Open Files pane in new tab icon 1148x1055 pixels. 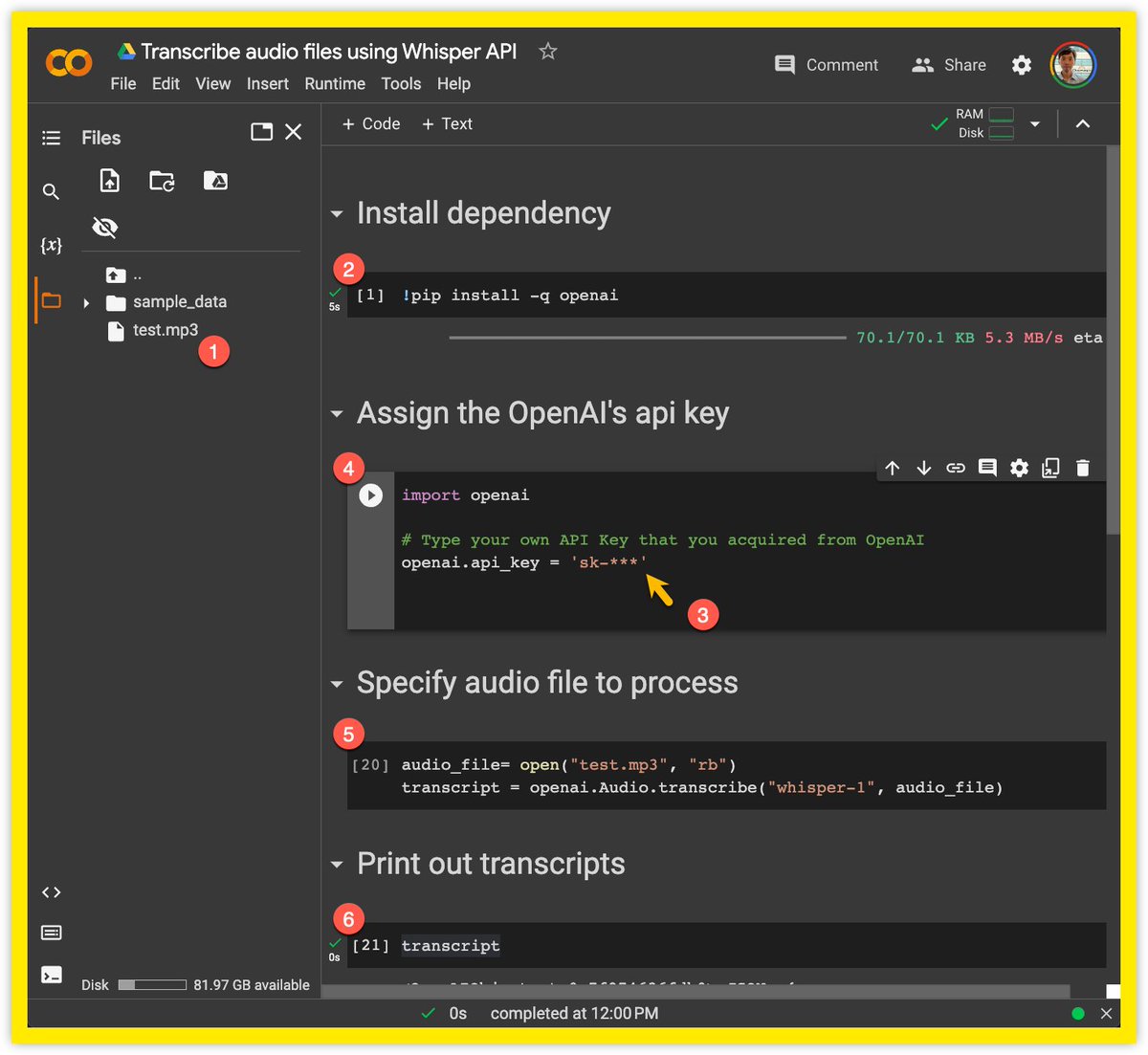261,132
